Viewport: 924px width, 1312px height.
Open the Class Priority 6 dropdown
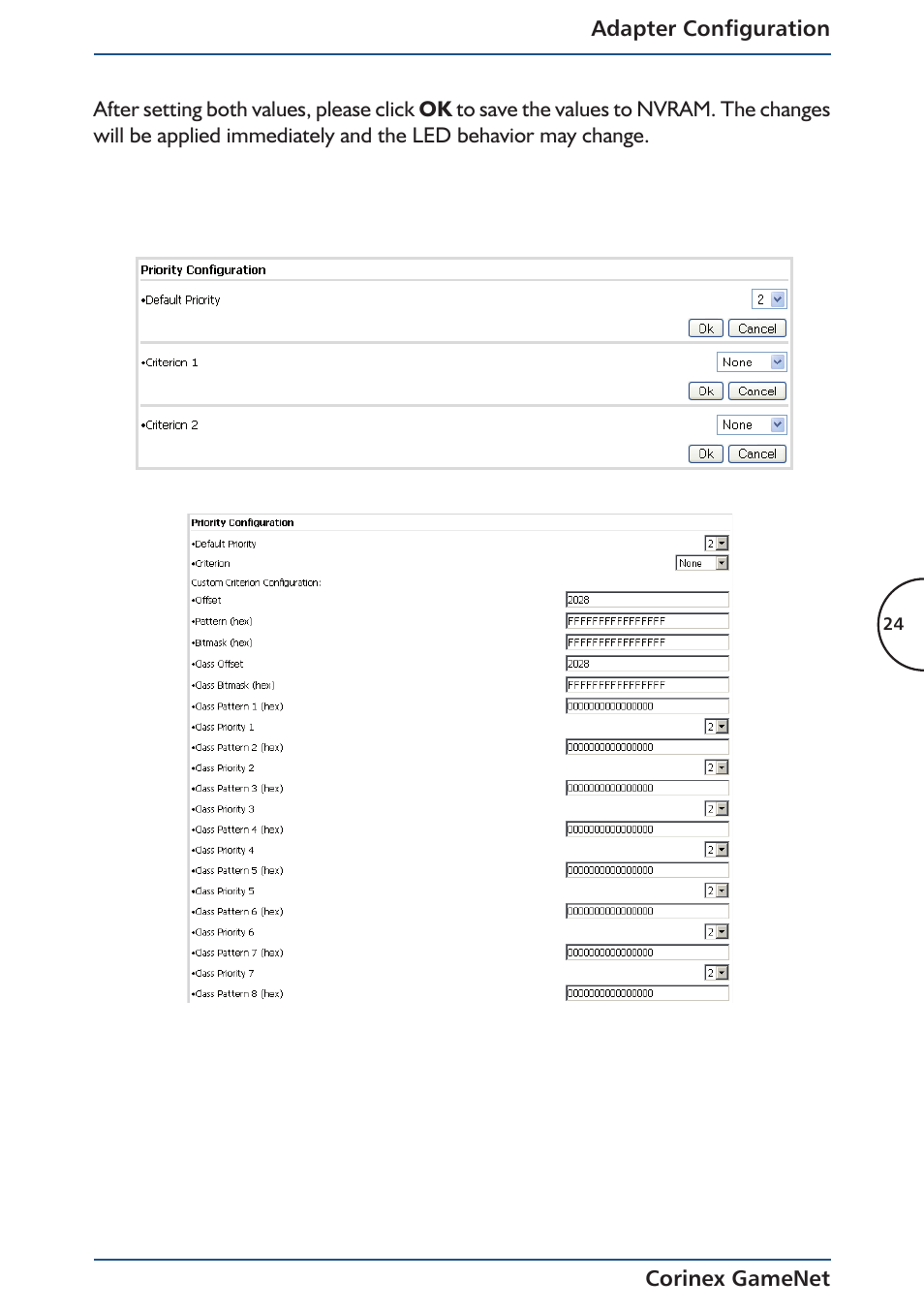point(717,932)
